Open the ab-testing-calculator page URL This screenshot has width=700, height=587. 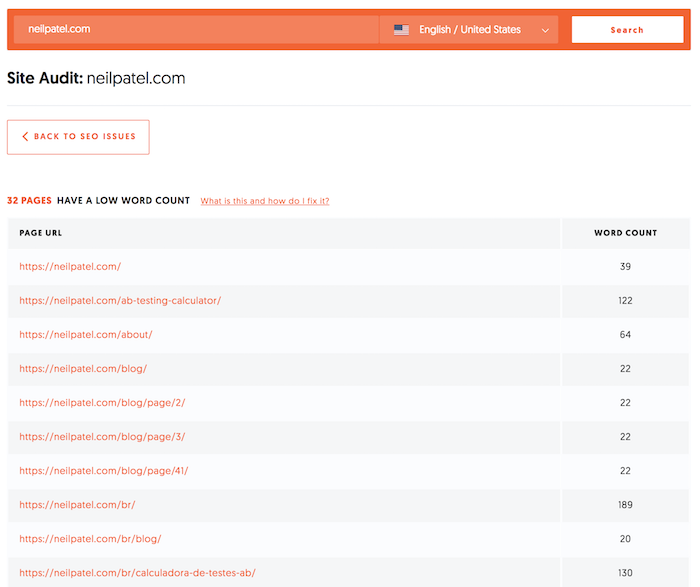click(120, 300)
